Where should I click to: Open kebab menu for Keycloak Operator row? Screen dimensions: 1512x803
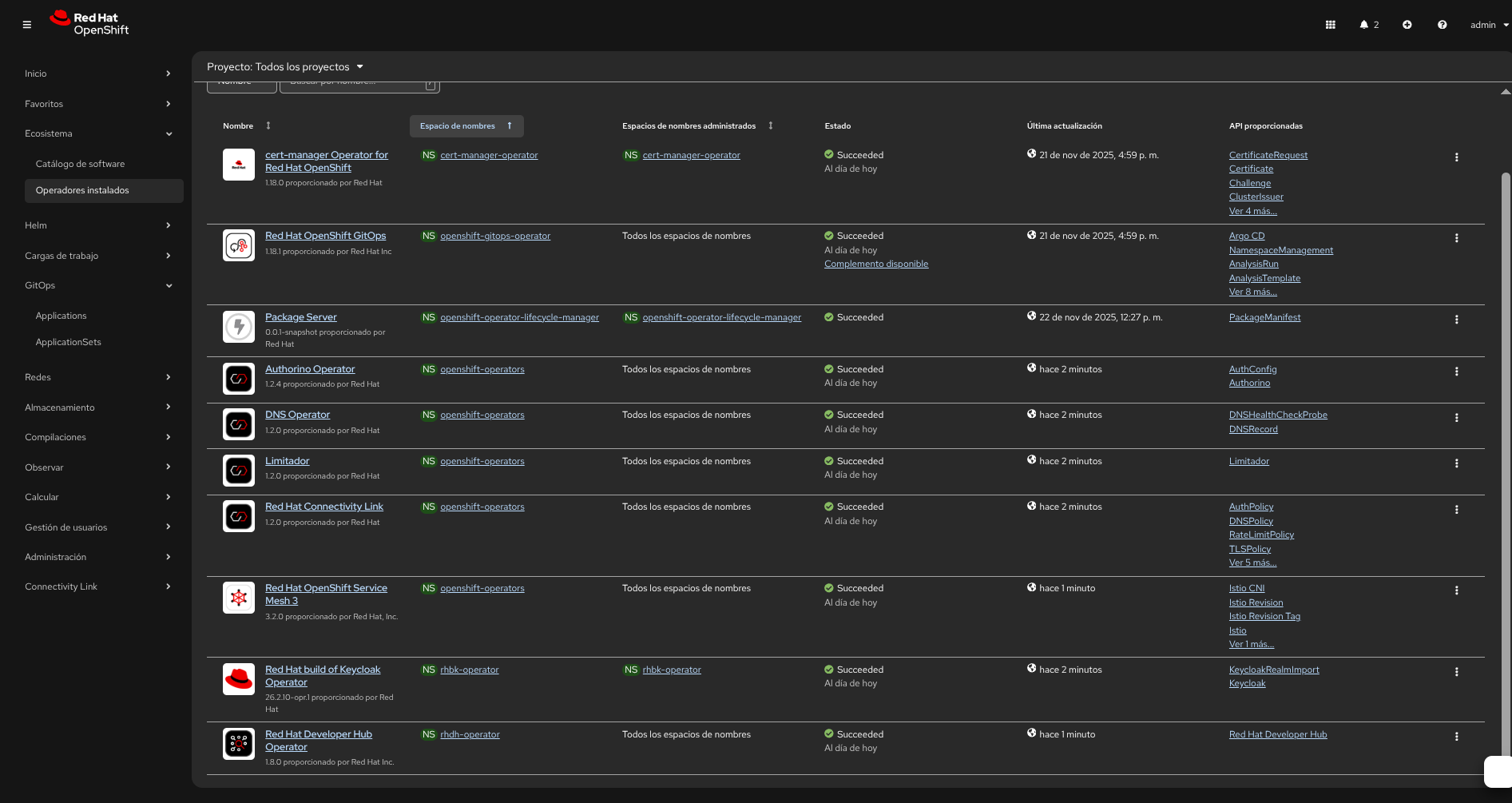pyautogui.click(x=1456, y=672)
